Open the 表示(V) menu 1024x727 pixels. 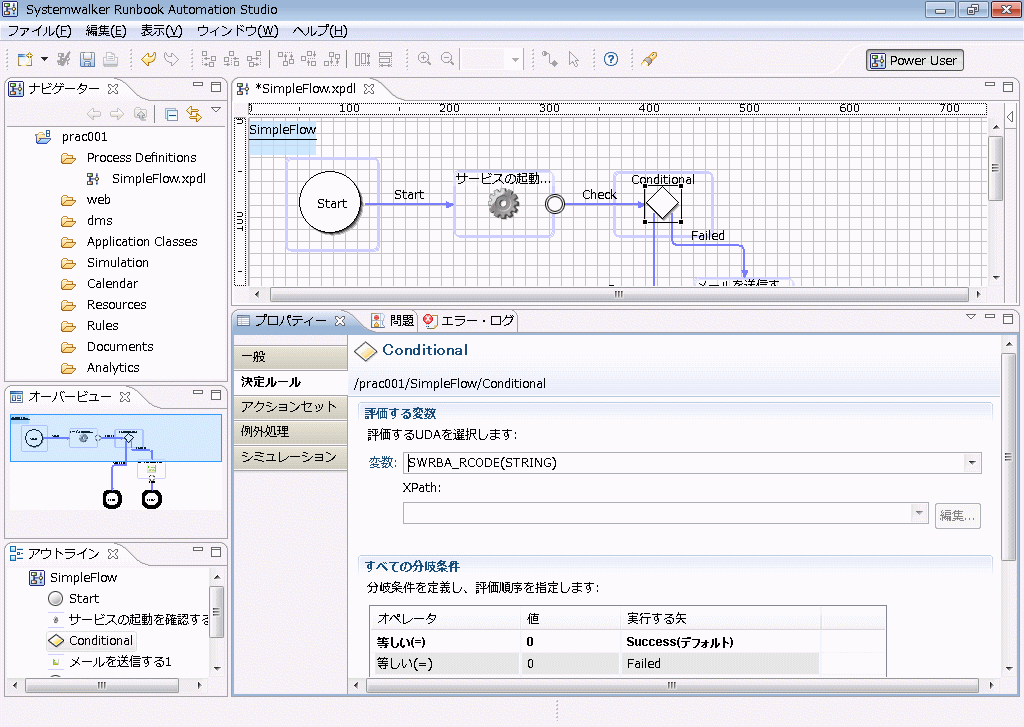click(x=161, y=31)
